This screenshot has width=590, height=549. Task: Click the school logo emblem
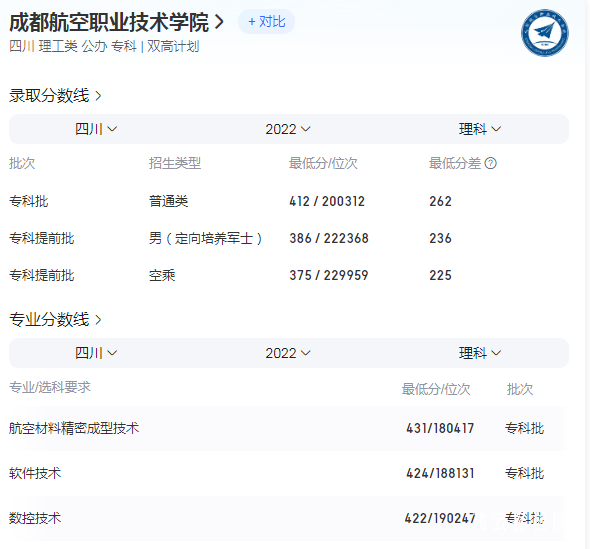[544, 33]
